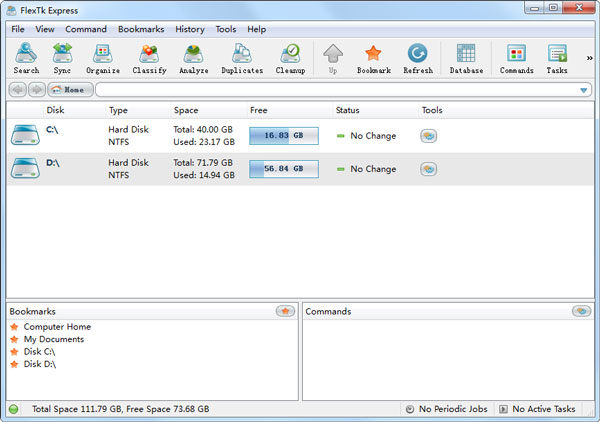600x422 pixels.
Task: Click No Active Tasks status item
Action: point(537,409)
